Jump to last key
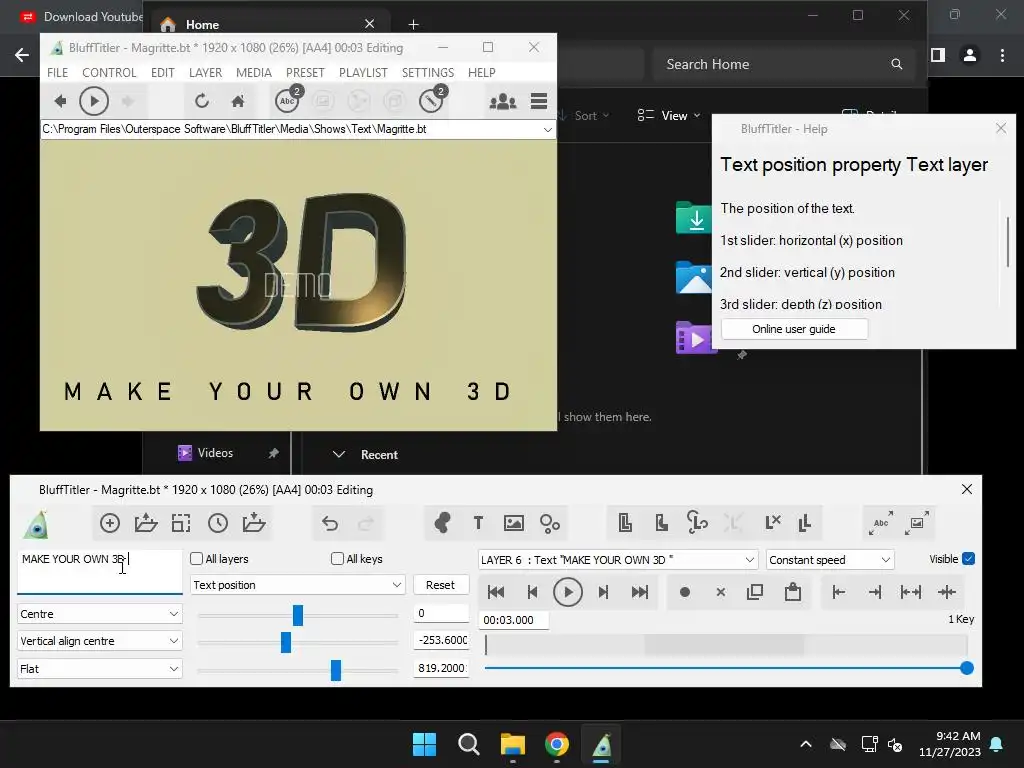 coord(640,592)
